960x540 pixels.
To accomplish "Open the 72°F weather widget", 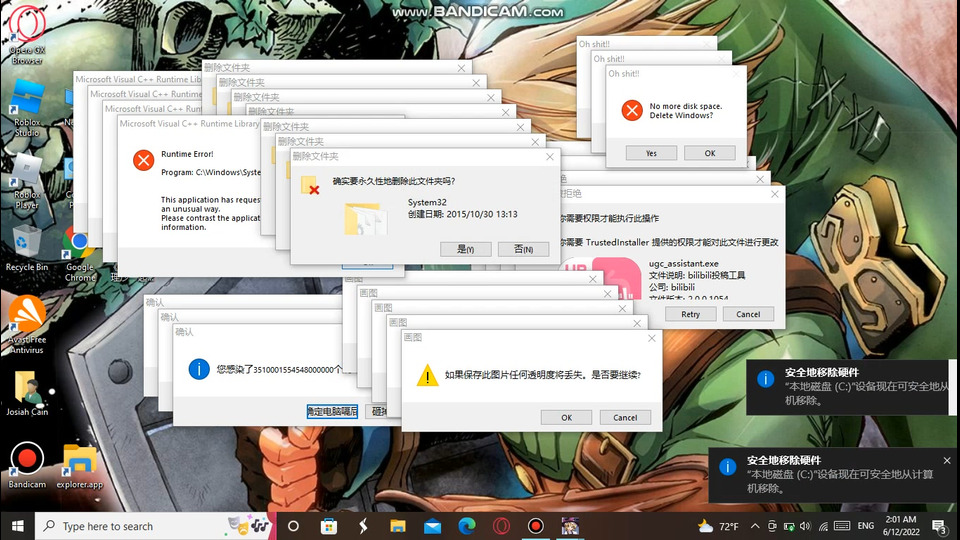I will (x=718, y=526).
